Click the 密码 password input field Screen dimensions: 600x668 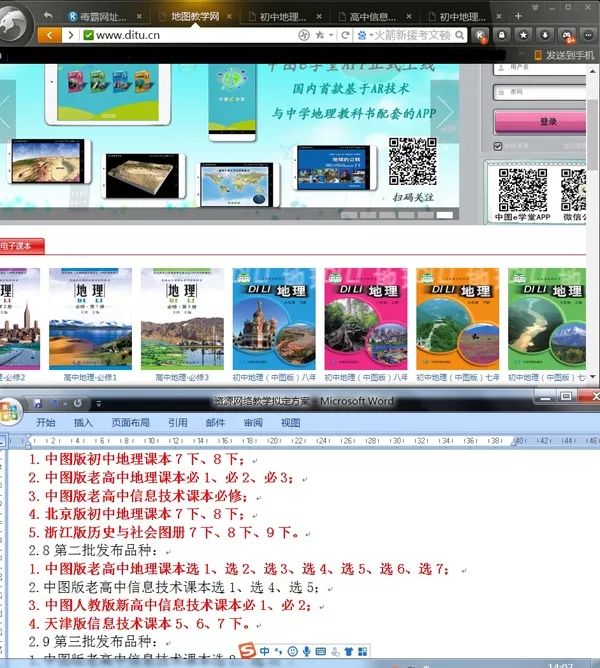(x=540, y=92)
